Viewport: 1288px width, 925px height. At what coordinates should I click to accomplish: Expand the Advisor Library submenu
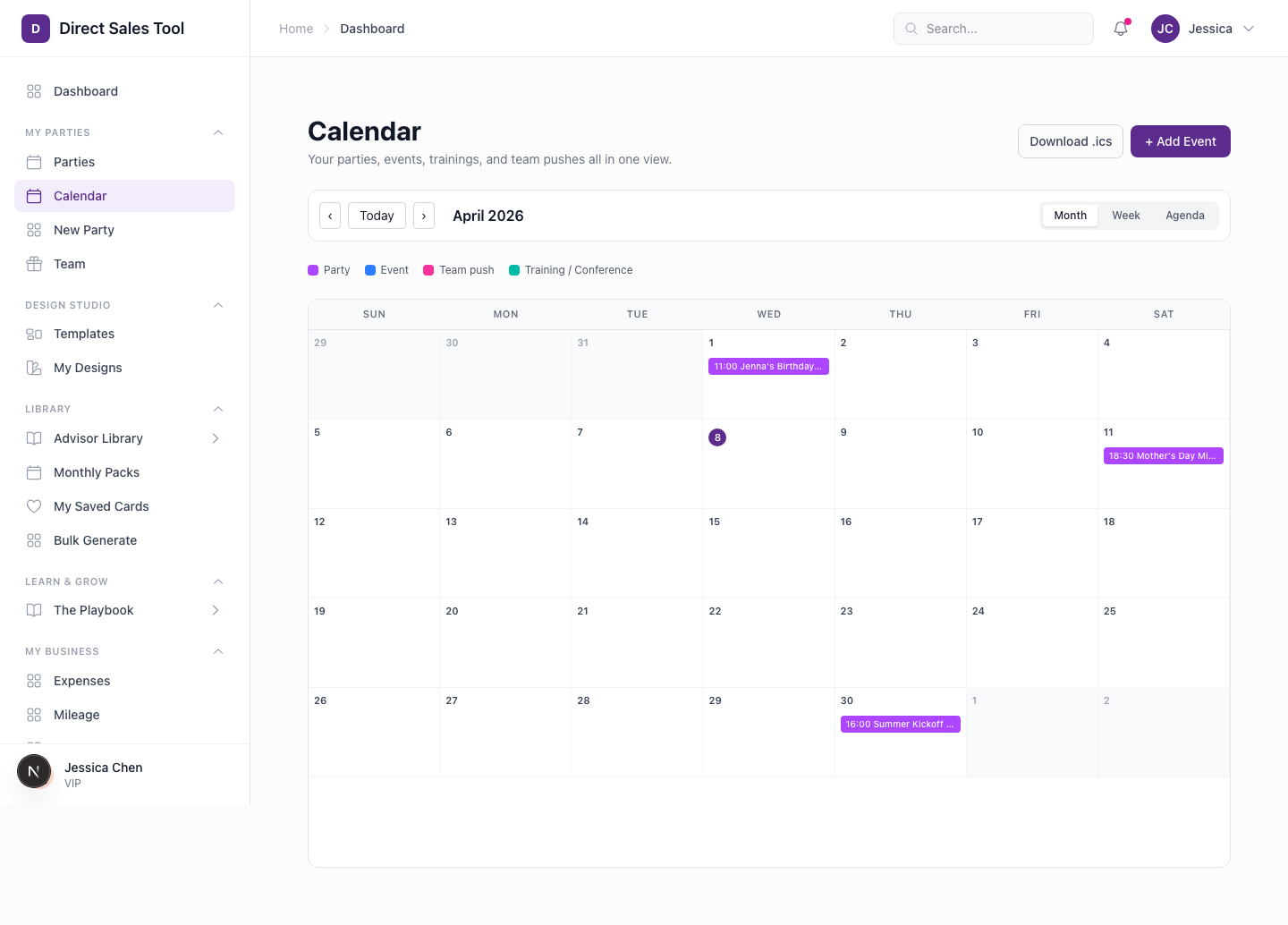point(215,438)
